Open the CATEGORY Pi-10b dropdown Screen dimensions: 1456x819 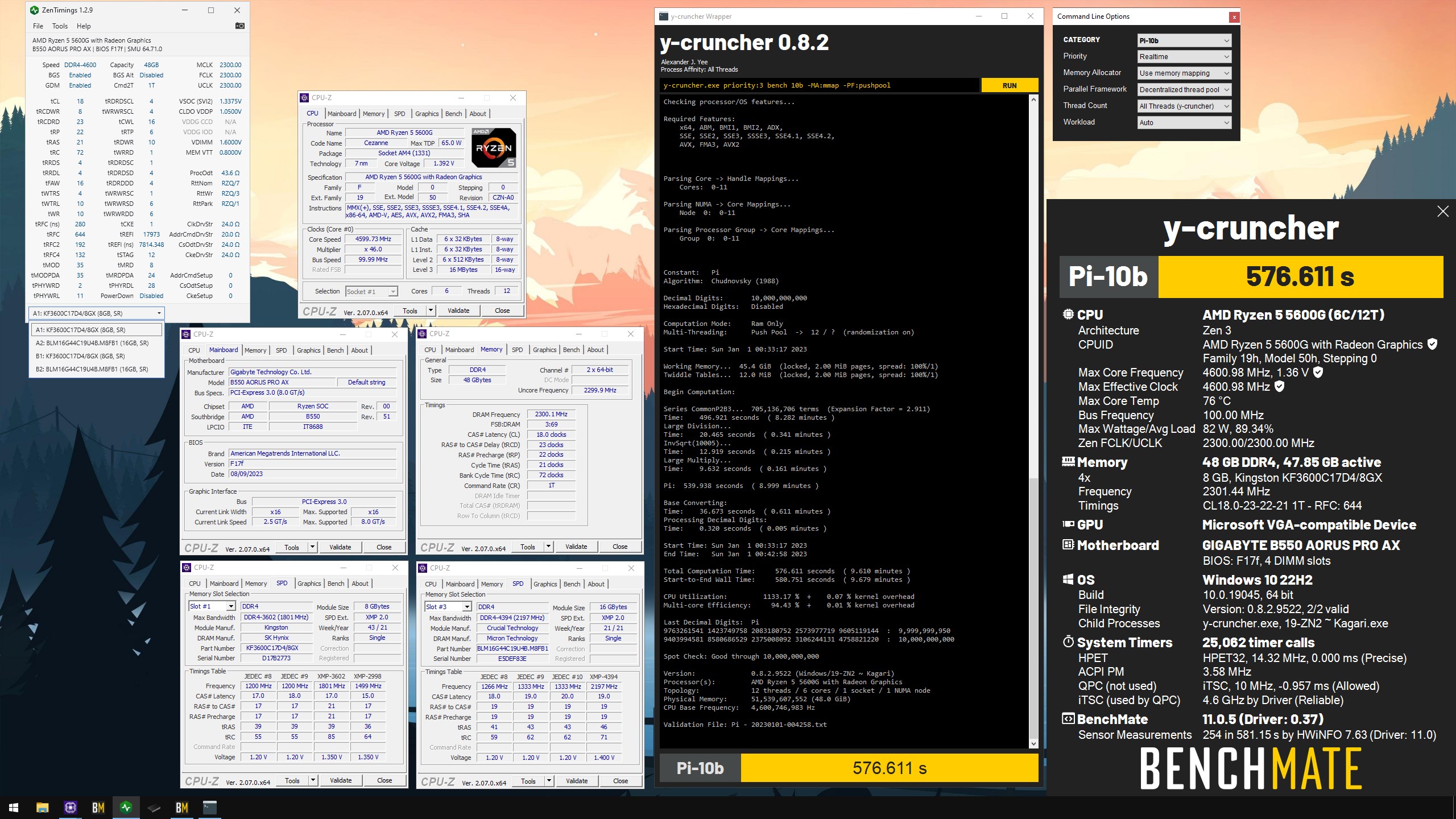(x=1184, y=40)
